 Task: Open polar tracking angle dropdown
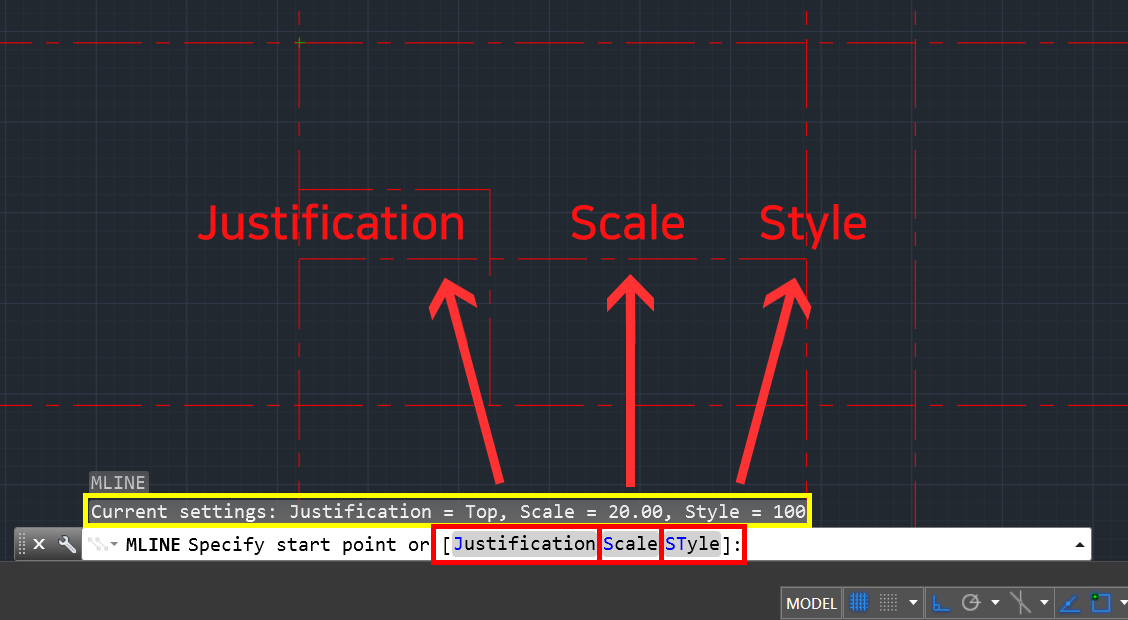tap(995, 603)
